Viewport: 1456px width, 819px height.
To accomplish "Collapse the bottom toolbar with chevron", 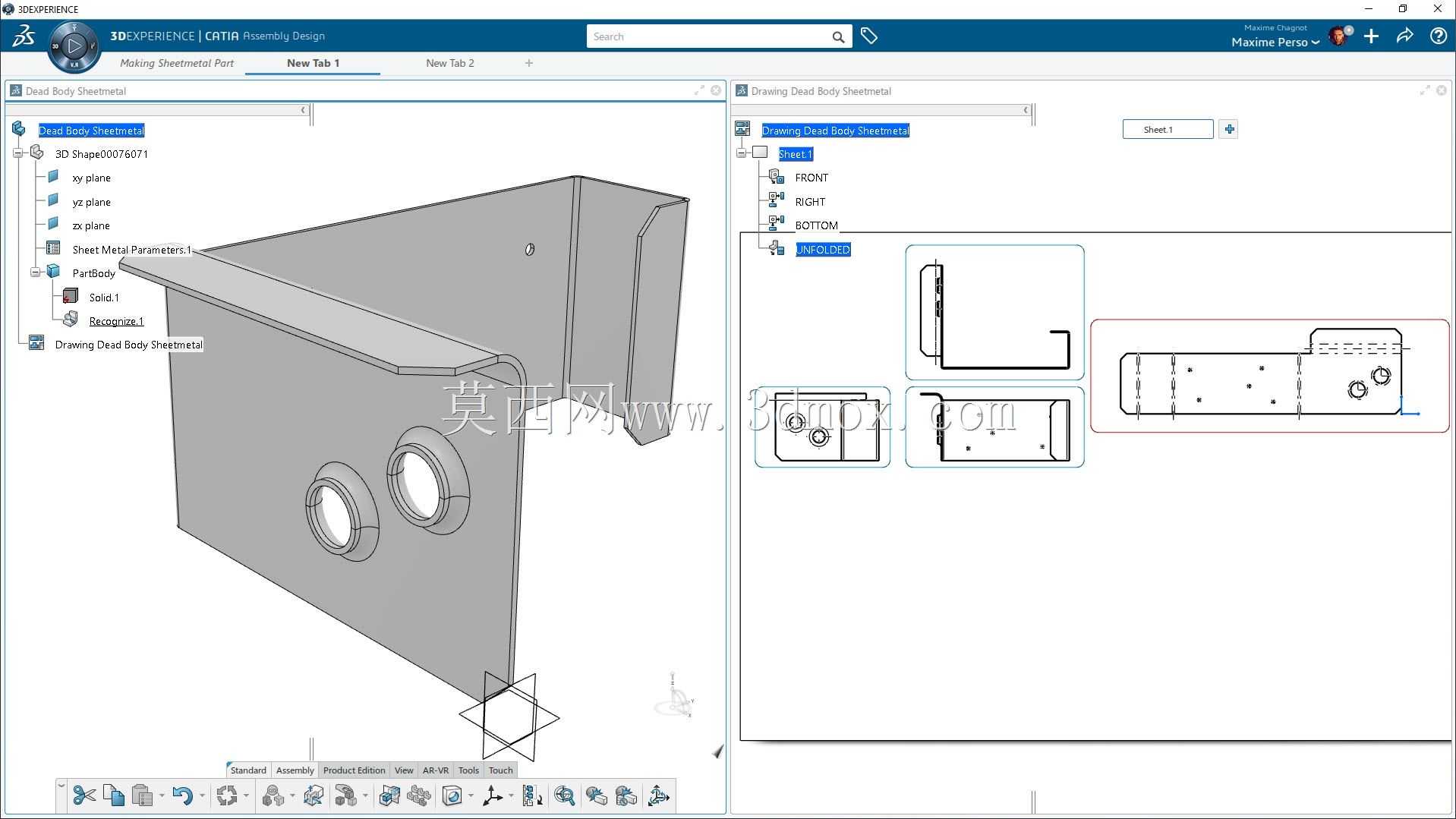I will [x=61, y=786].
